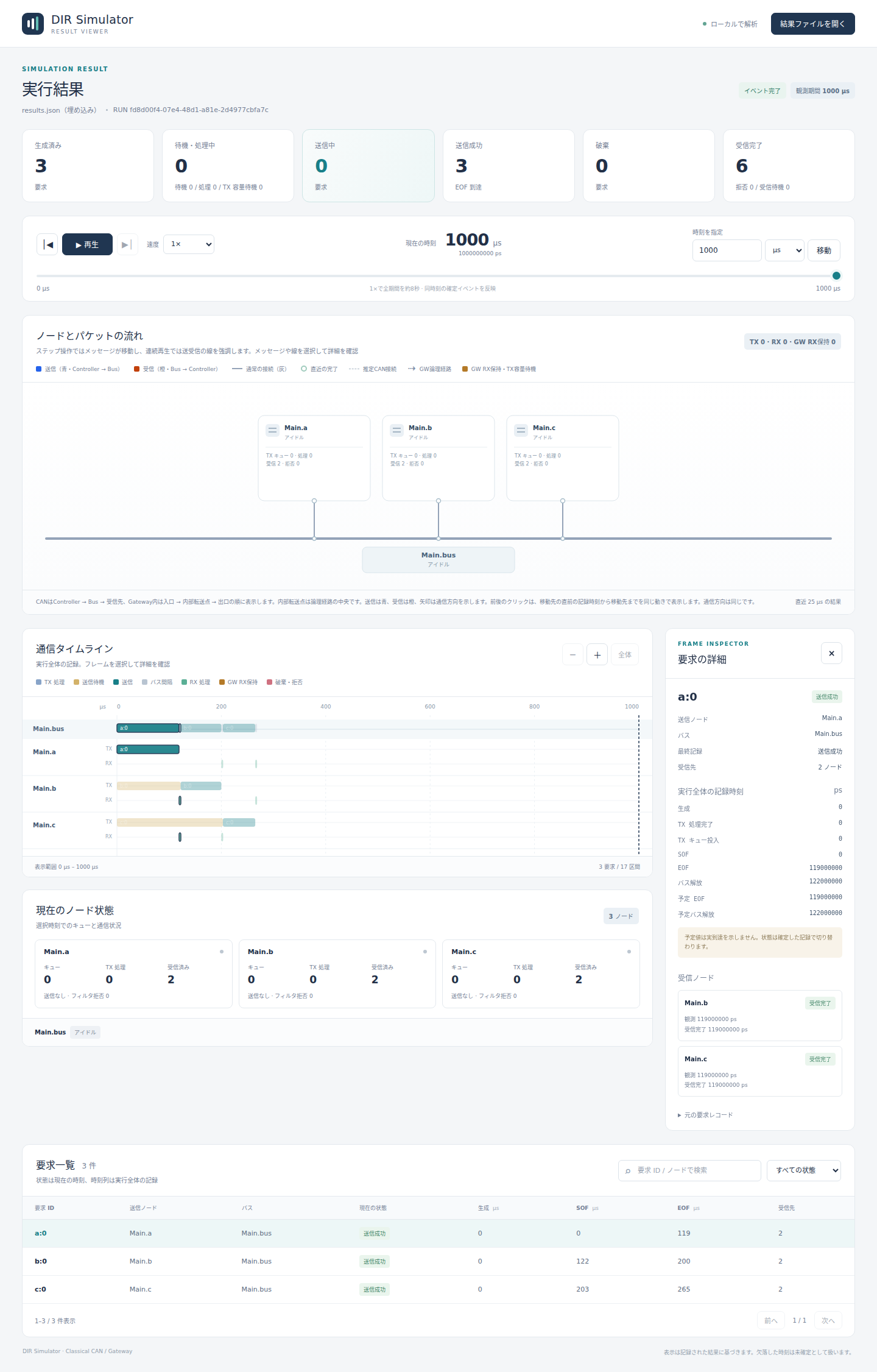Screen dimensions: 877x1372
Task: Click the timeline slider handle at 1000 μs
Action: (836, 275)
